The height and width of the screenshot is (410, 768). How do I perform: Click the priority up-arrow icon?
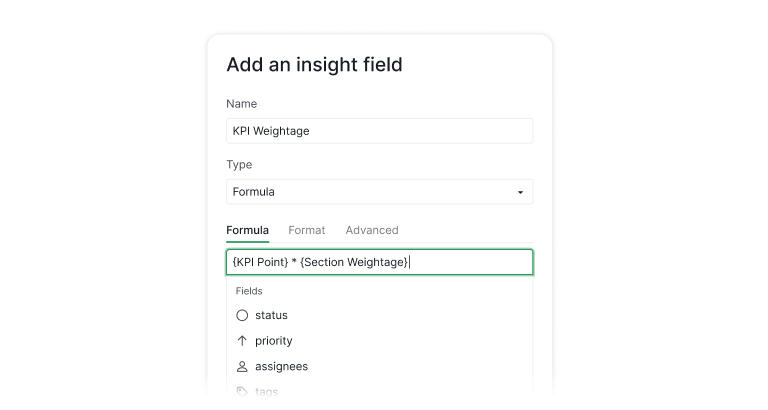242,341
